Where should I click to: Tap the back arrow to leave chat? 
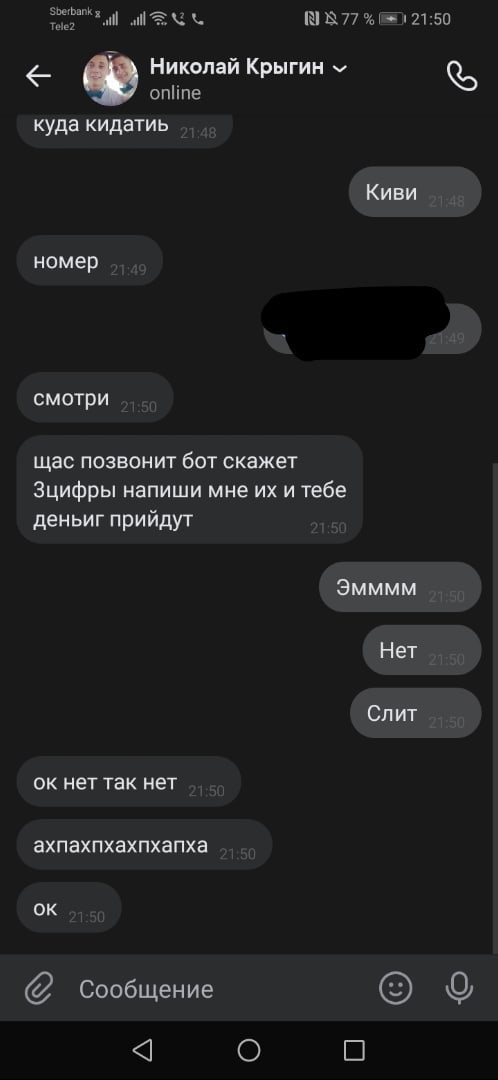[39, 76]
